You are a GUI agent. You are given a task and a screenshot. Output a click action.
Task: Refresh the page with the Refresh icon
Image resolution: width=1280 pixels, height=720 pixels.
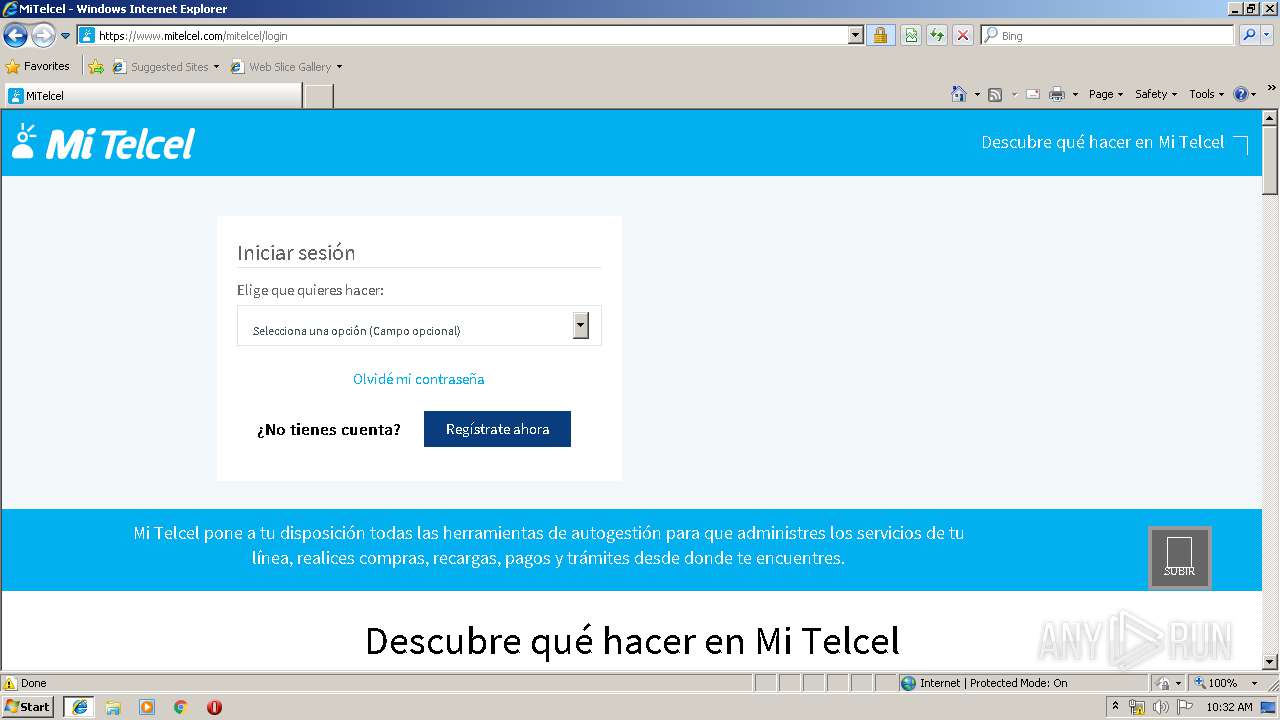click(x=937, y=35)
